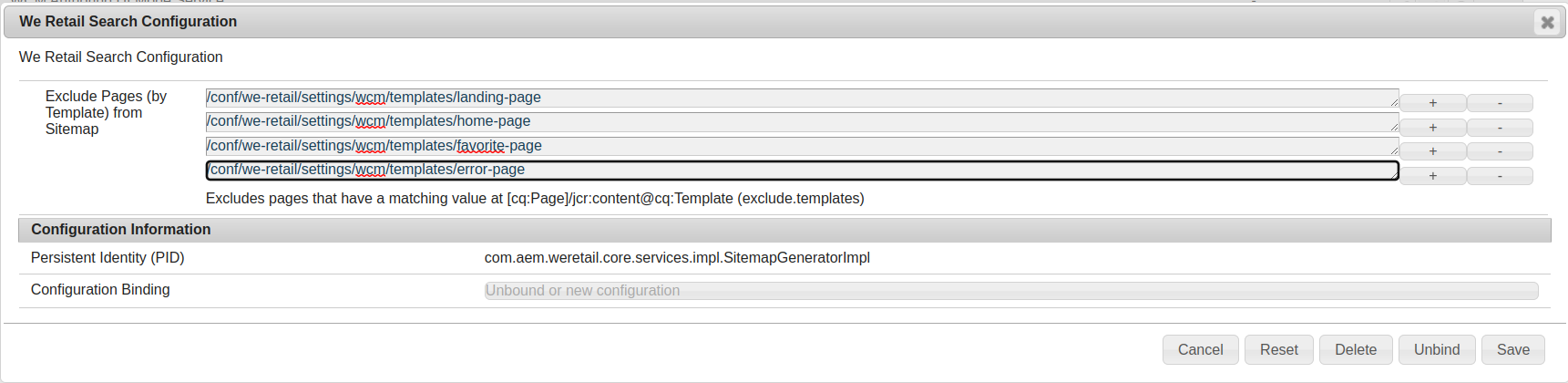The image size is (1568, 383).
Task: Reset the configuration values
Action: coord(1278,350)
